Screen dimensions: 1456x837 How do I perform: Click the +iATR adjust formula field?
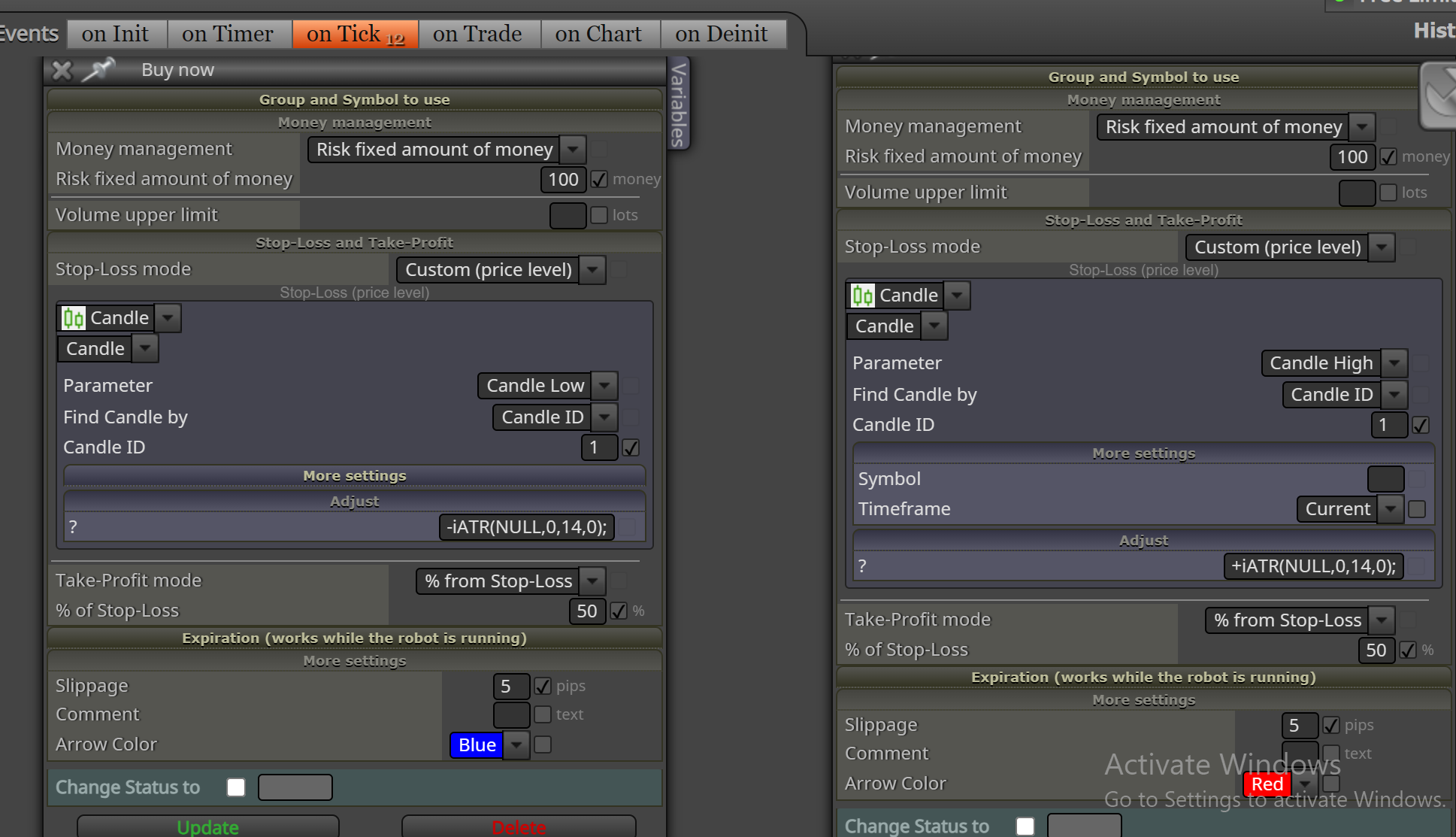pos(1314,566)
